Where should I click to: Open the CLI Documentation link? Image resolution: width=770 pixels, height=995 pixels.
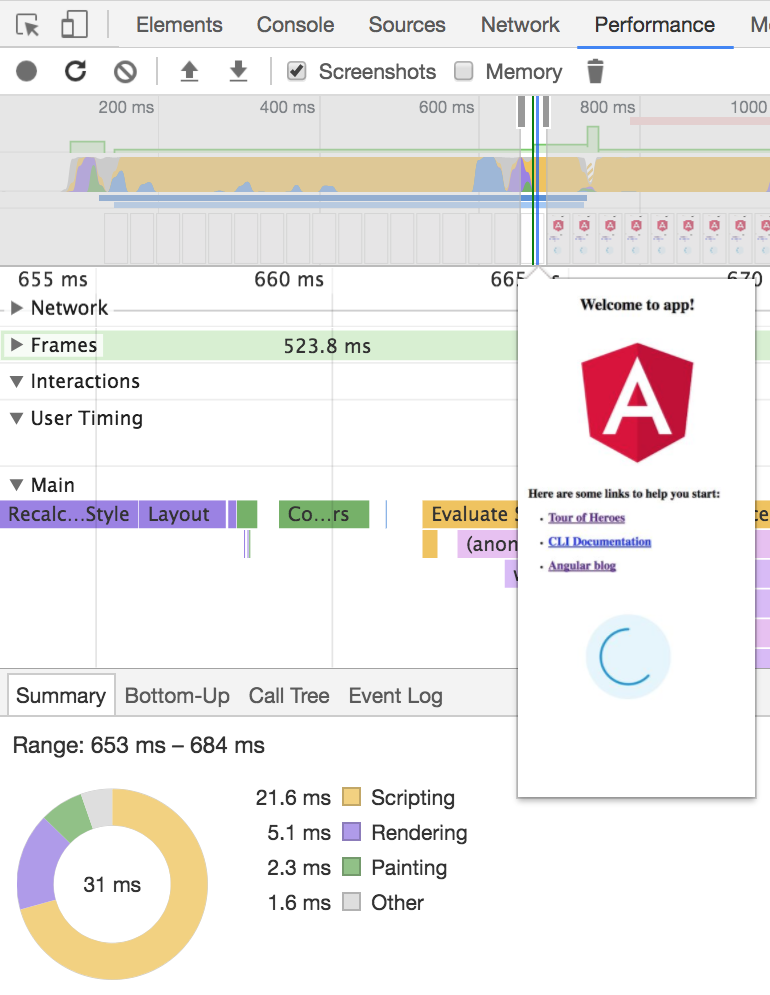(600, 542)
